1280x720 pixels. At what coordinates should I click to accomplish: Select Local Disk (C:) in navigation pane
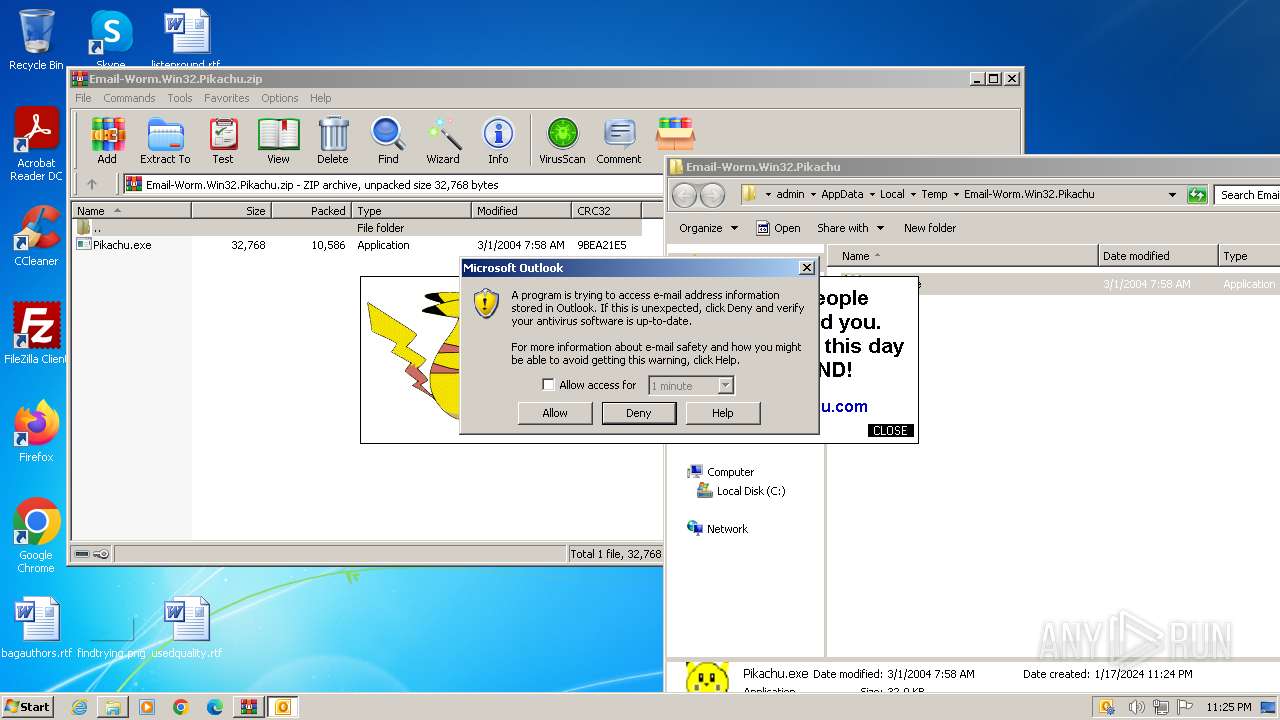(741, 491)
